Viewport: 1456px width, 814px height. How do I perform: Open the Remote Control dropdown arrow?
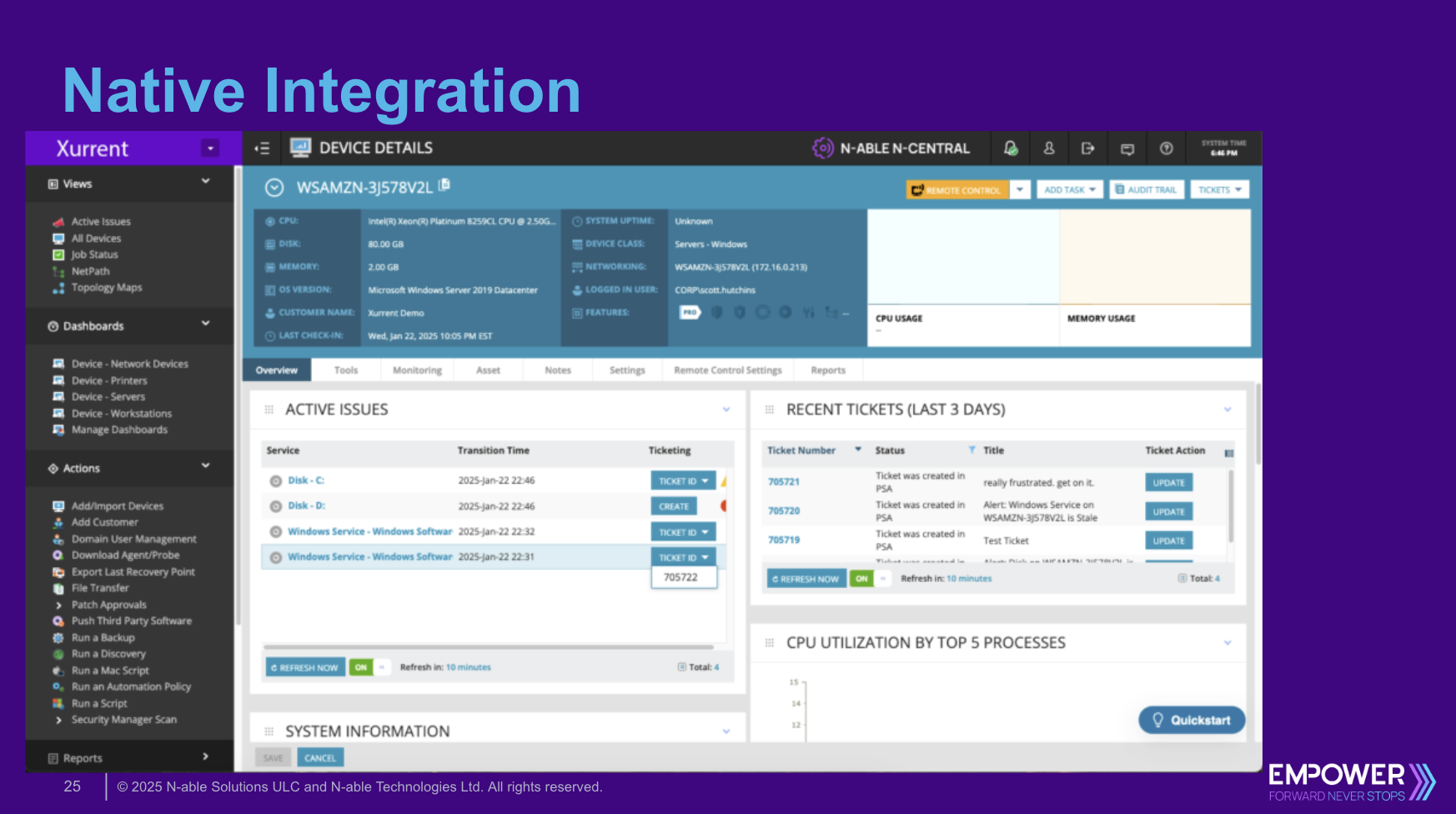tap(1020, 190)
